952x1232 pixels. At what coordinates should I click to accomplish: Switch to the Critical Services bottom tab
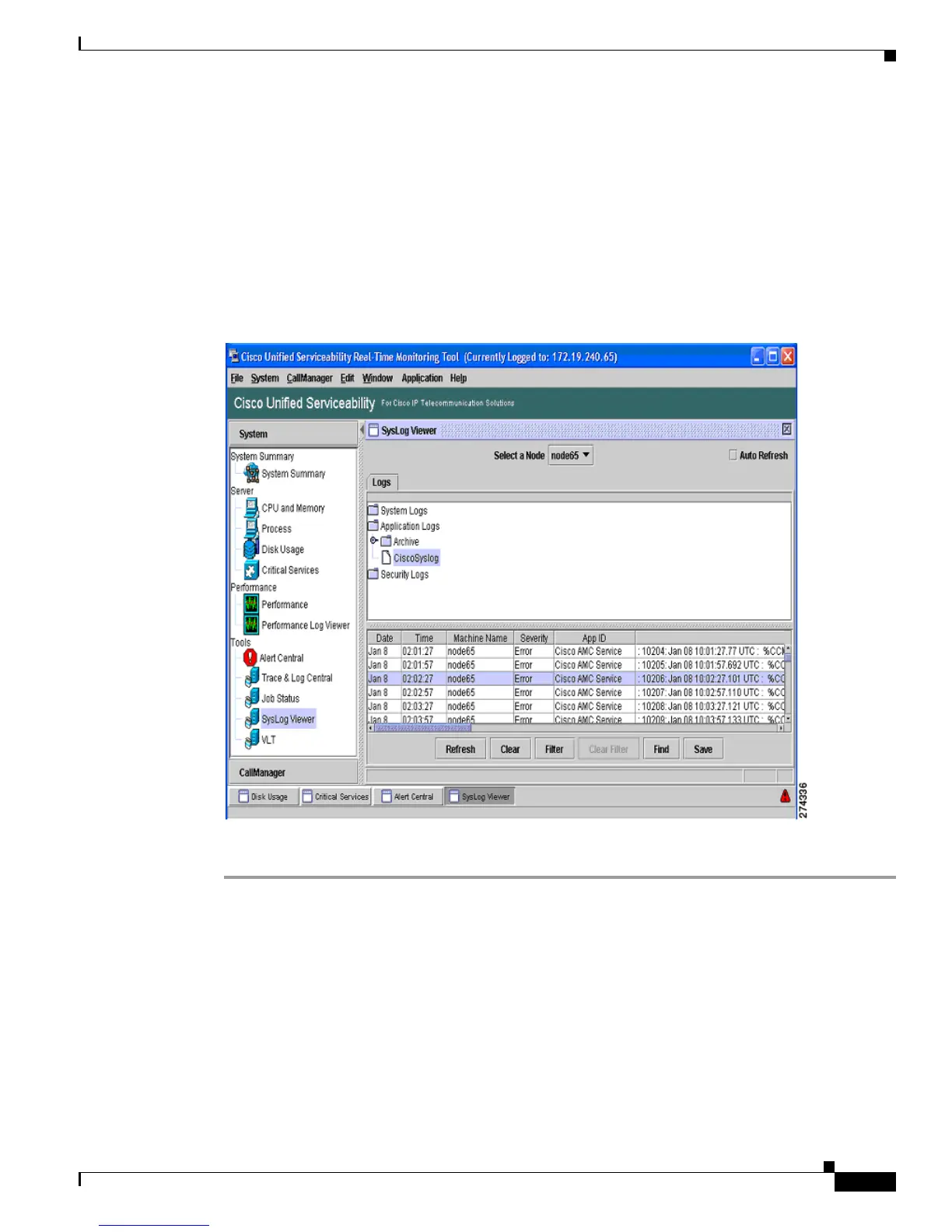click(336, 796)
